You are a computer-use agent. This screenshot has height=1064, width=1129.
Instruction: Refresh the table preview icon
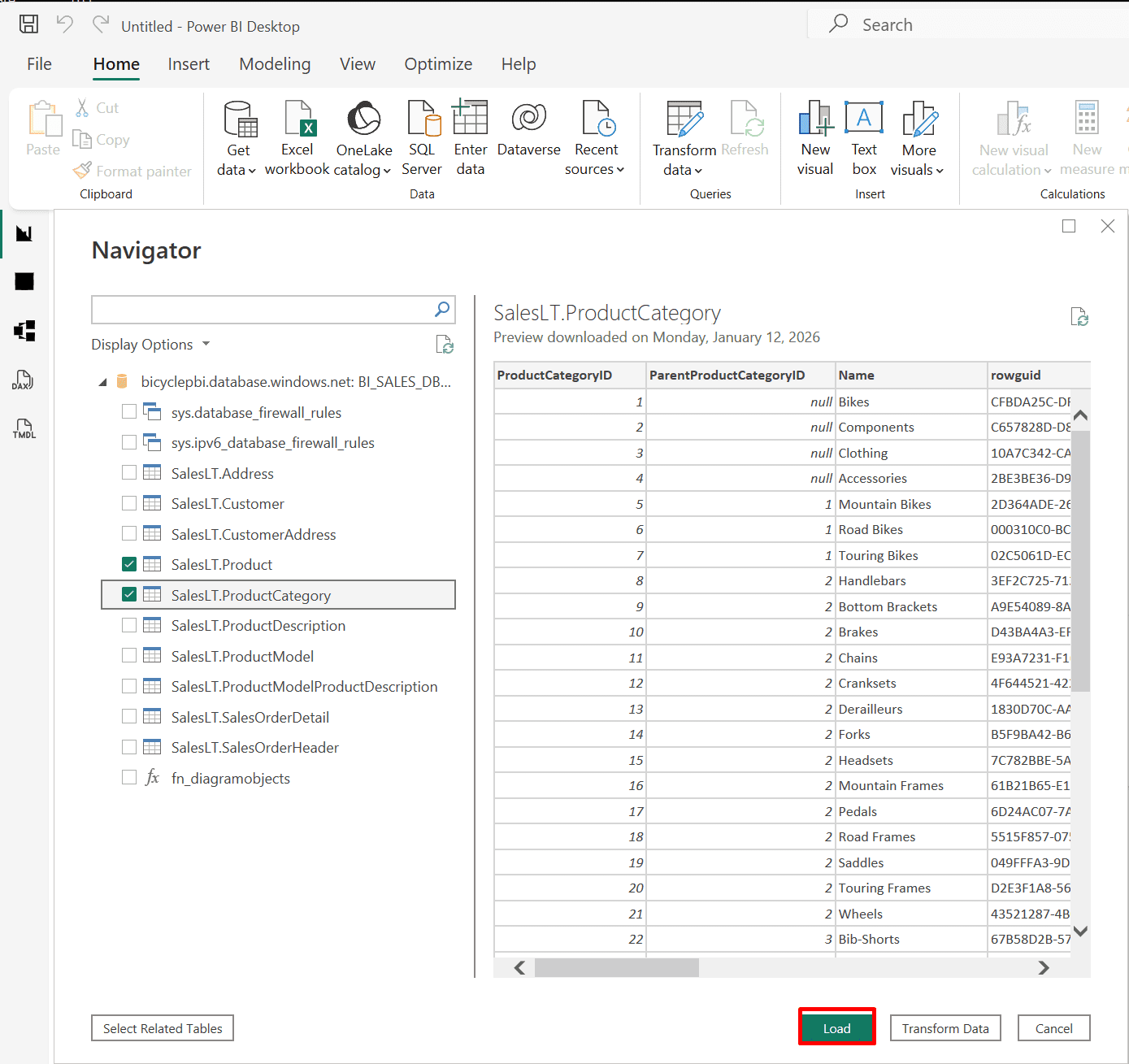click(1079, 317)
